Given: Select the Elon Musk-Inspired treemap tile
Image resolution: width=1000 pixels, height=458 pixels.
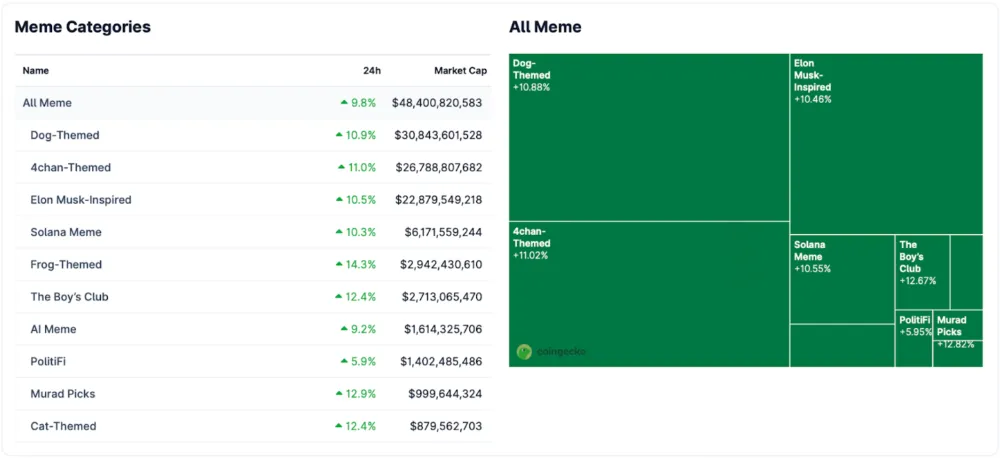Looking at the screenshot, I should [x=886, y=144].
